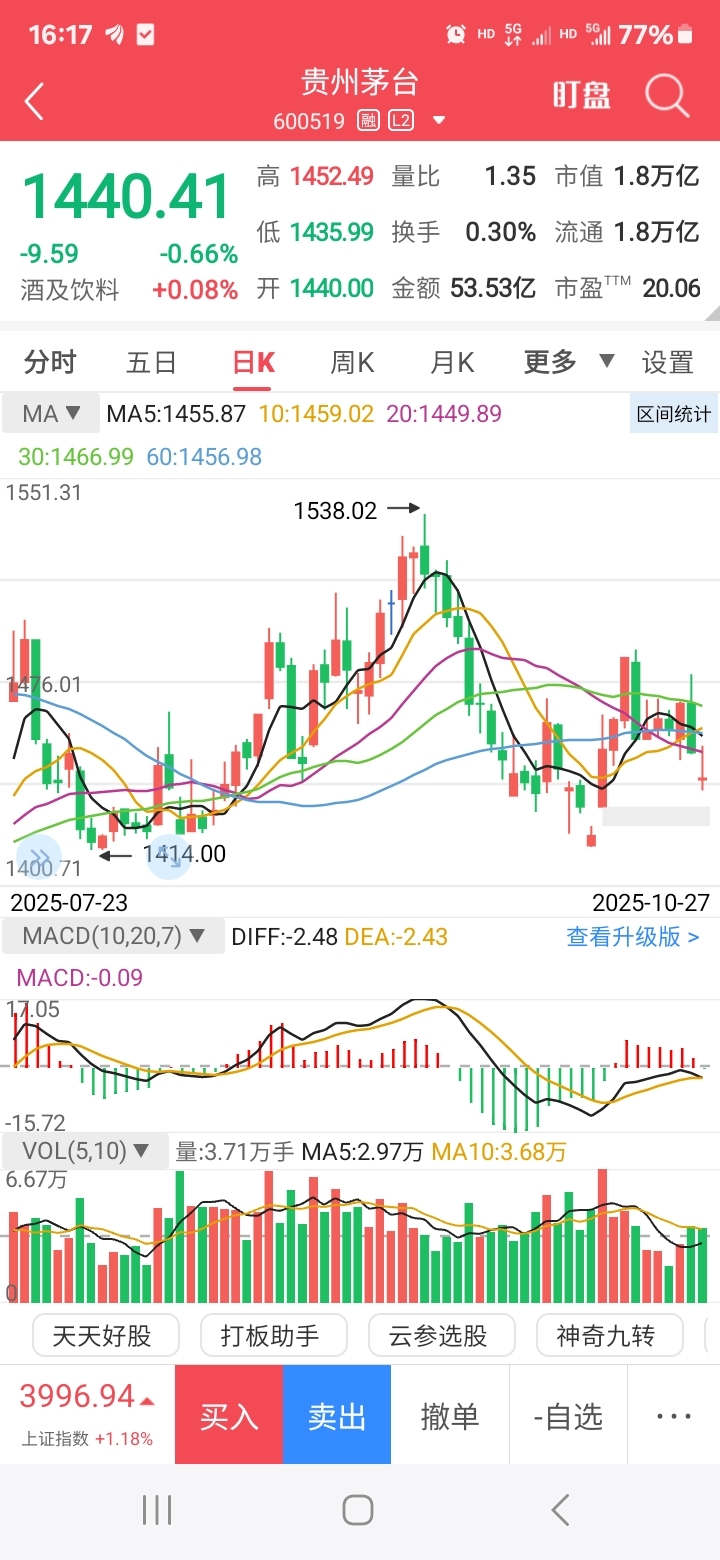The image size is (720, 1560).
Task: Open the search magnifier icon
Action: [667, 96]
